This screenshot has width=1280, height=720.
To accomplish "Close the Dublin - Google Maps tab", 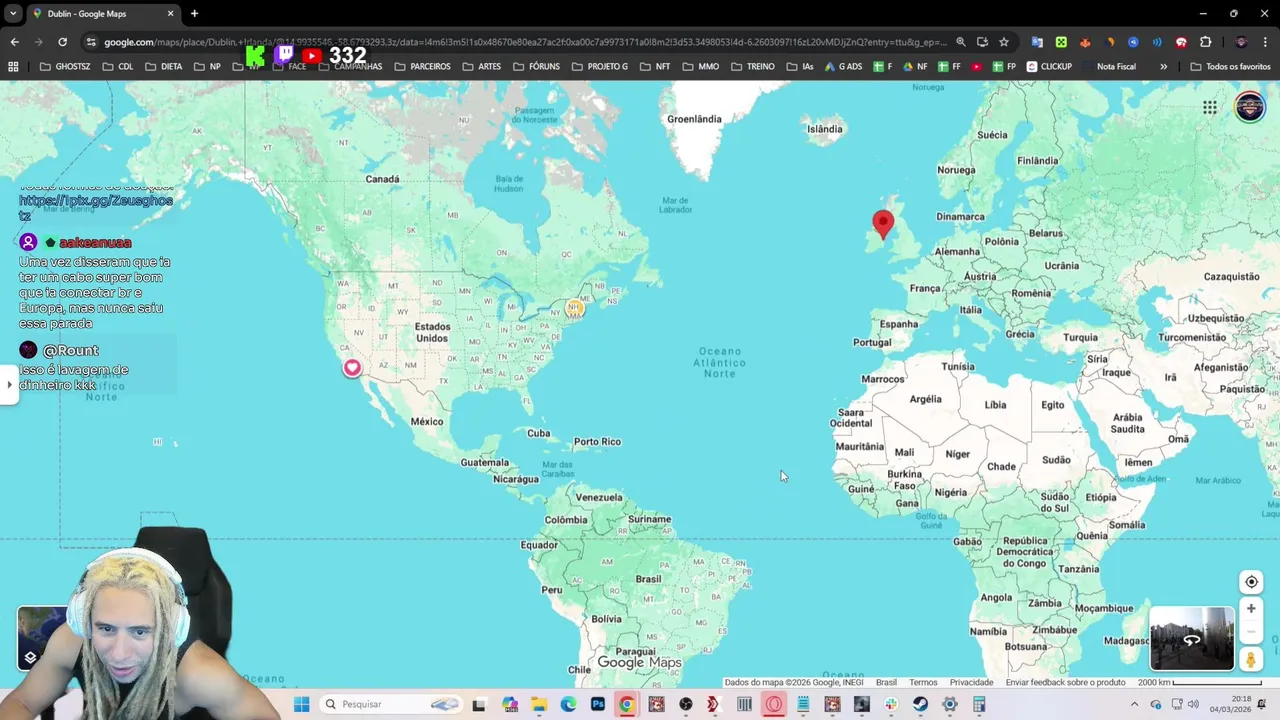I will pyautogui.click(x=170, y=13).
